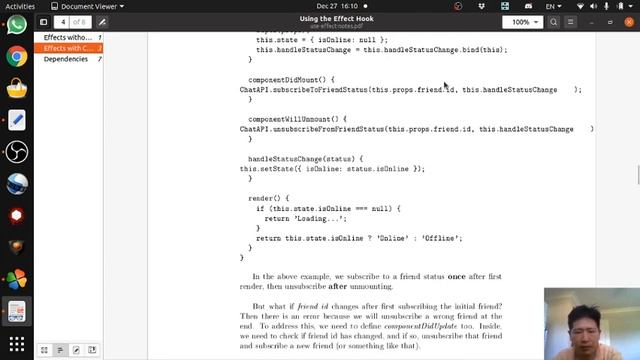The width and height of the screenshot is (640, 360).
Task: Click the Discord tray icon
Action: coord(528,6)
